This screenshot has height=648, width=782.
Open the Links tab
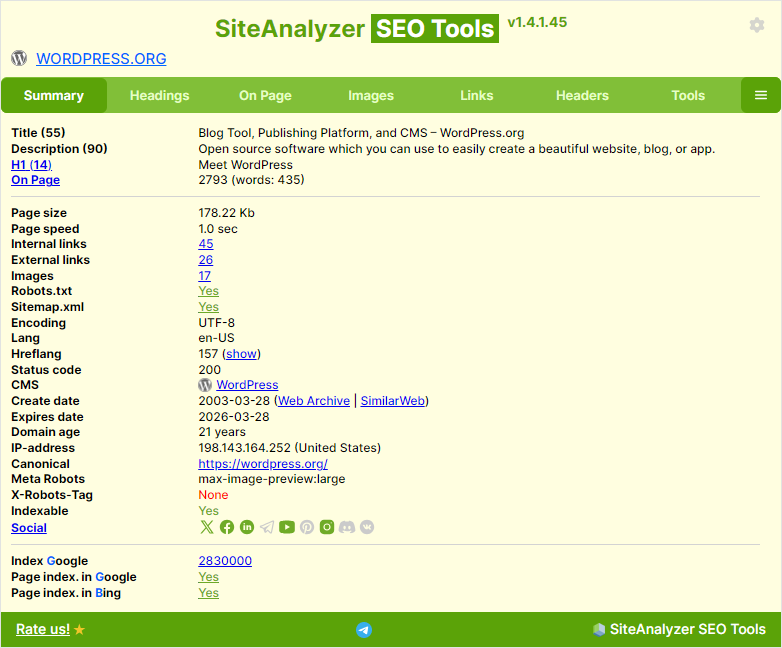(x=477, y=95)
